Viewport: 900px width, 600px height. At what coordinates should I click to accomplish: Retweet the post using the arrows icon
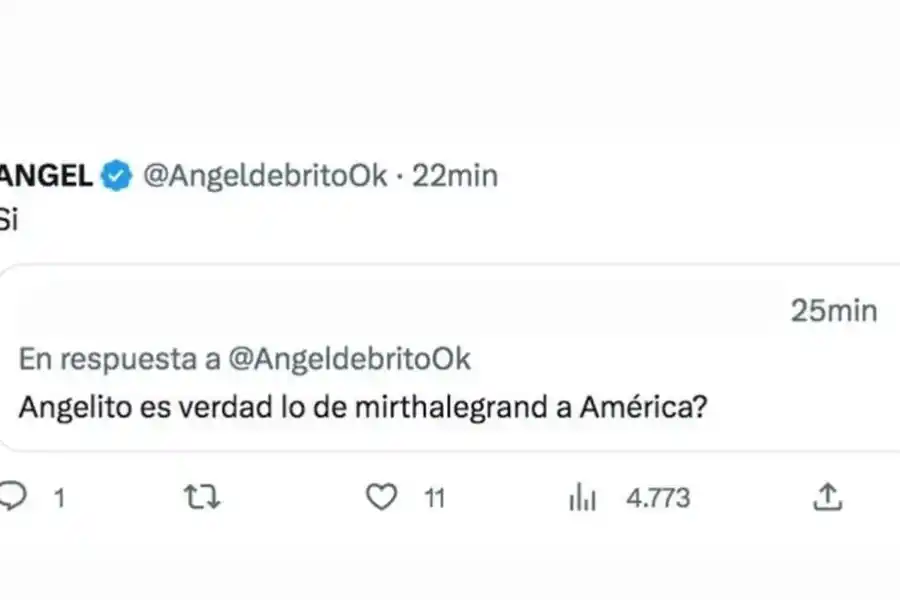pos(203,497)
